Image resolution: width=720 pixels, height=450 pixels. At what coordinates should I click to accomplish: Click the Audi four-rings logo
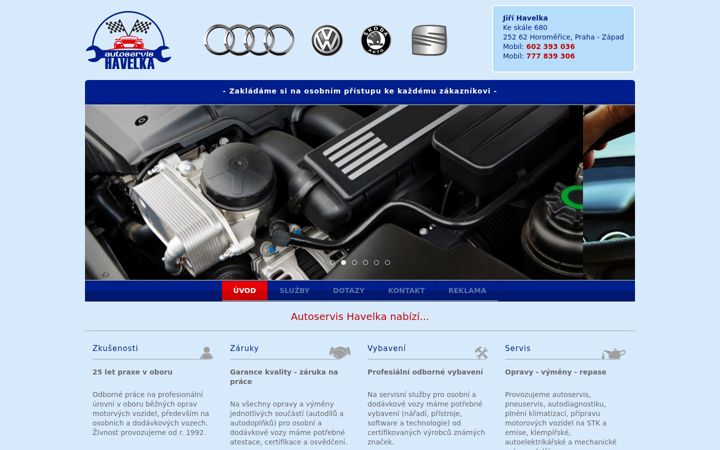tap(249, 40)
